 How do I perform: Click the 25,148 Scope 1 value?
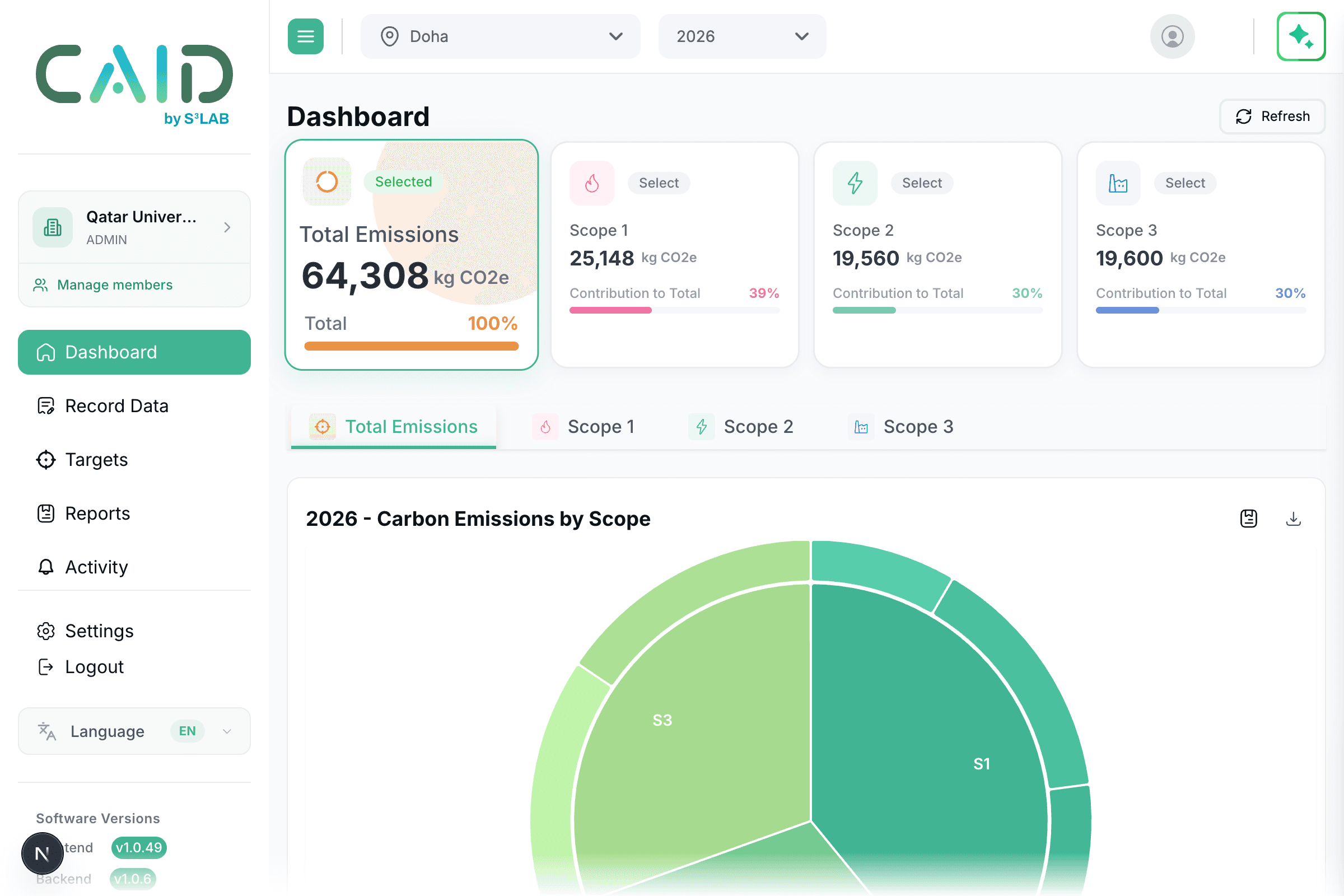(601, 258)
